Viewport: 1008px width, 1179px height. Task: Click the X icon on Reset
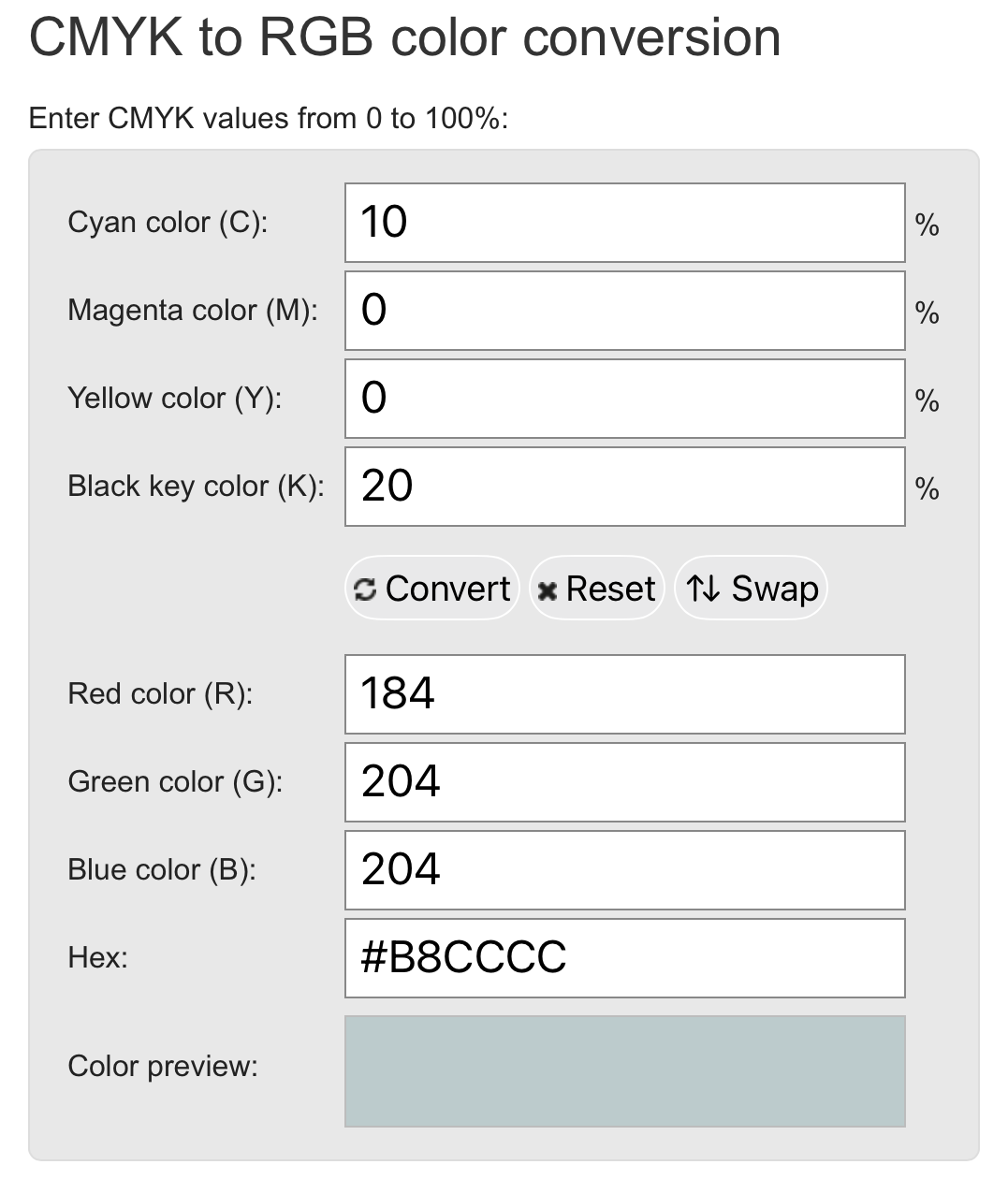tap(548, 590)
